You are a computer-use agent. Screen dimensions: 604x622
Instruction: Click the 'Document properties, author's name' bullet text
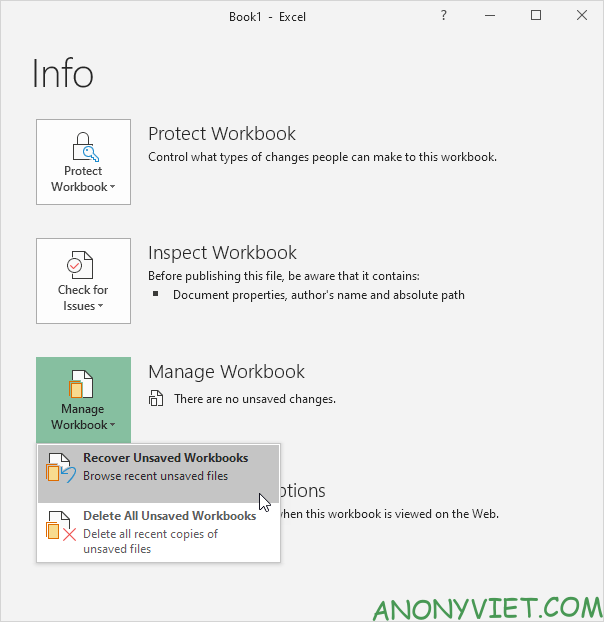(x=318, y=295)
